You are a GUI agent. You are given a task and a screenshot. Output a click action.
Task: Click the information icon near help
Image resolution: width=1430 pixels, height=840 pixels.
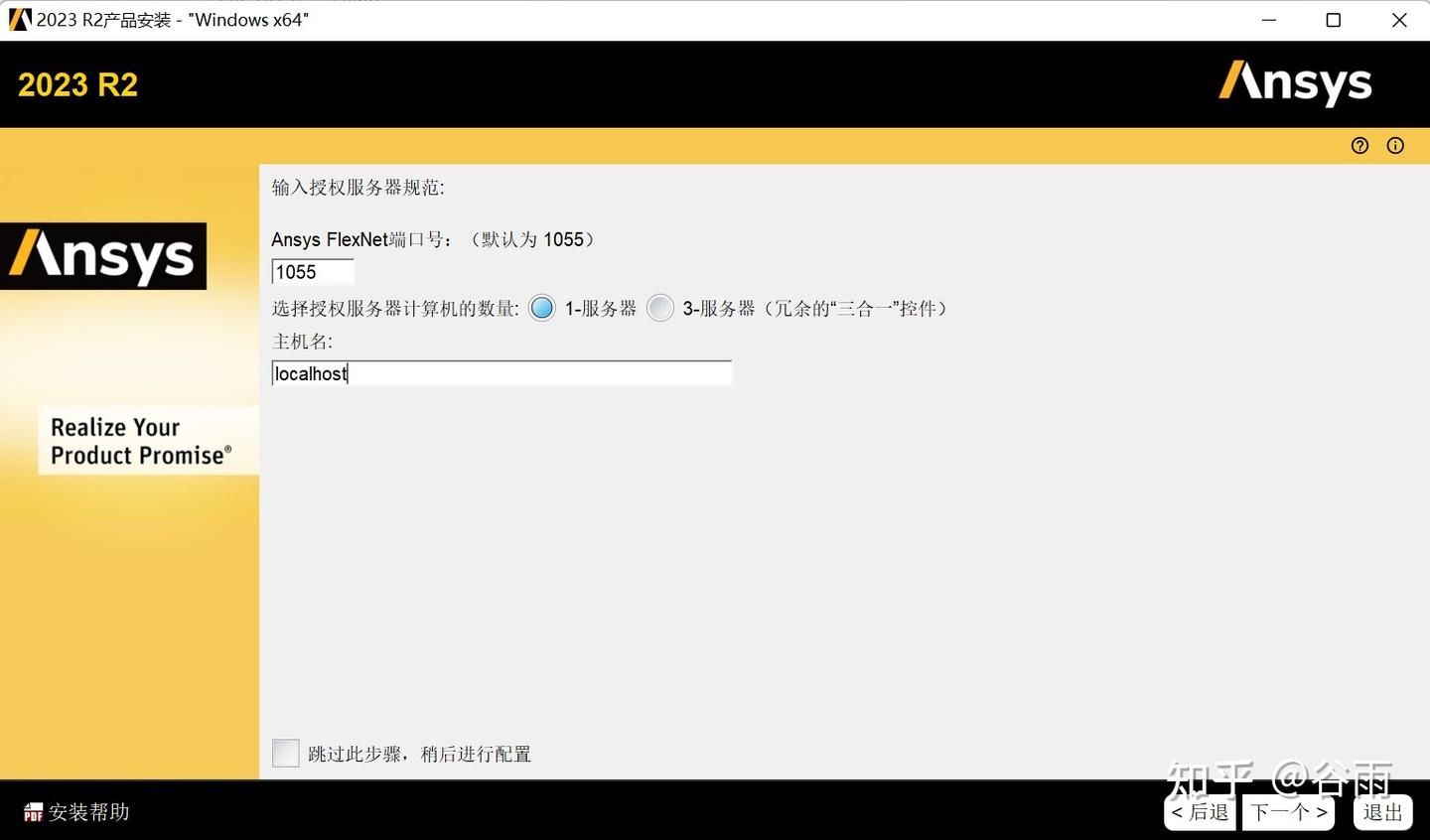tap(1395, 145)
